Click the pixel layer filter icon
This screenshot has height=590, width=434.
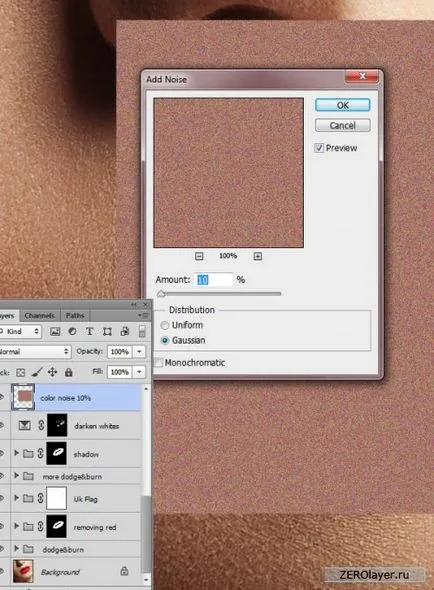pos(55,331)
